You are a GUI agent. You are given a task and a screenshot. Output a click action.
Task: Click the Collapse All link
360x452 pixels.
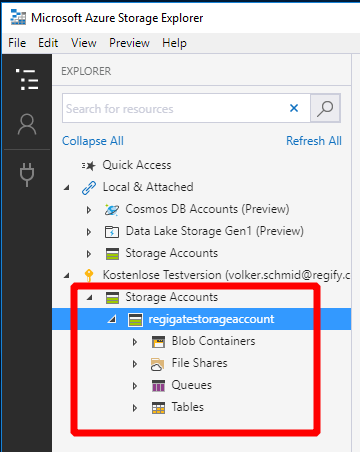click(x=93, y=141)
